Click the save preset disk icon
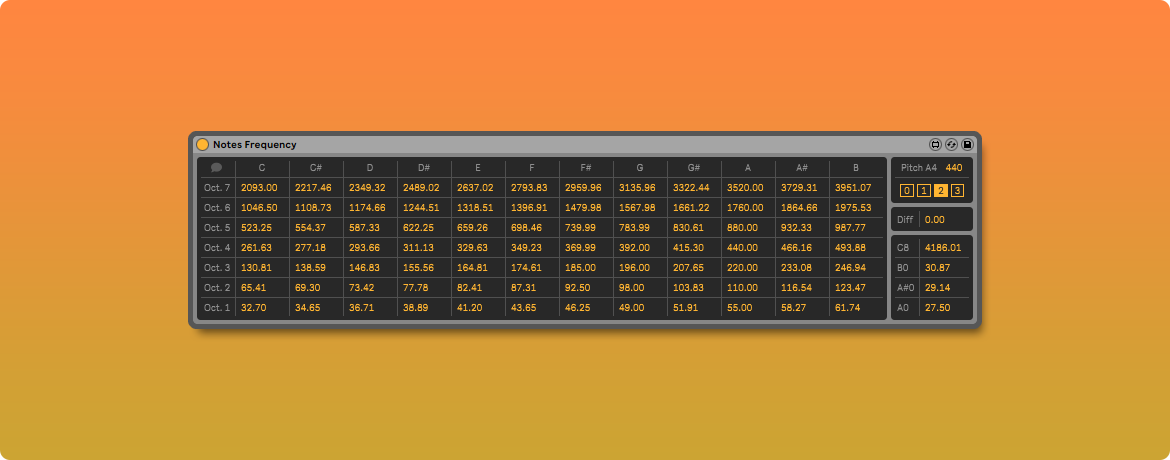The height and width of the screenshot is (460, 1170). [x=967, y=145]
